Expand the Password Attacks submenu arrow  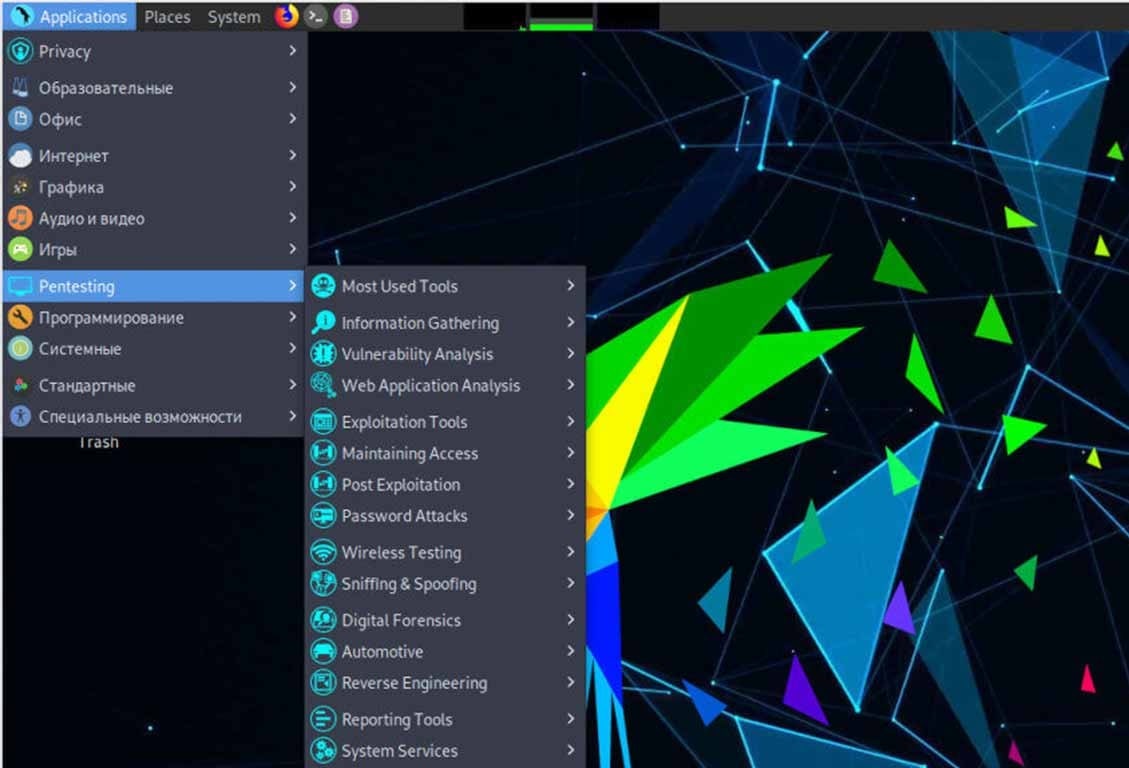(x=571, y=516)
